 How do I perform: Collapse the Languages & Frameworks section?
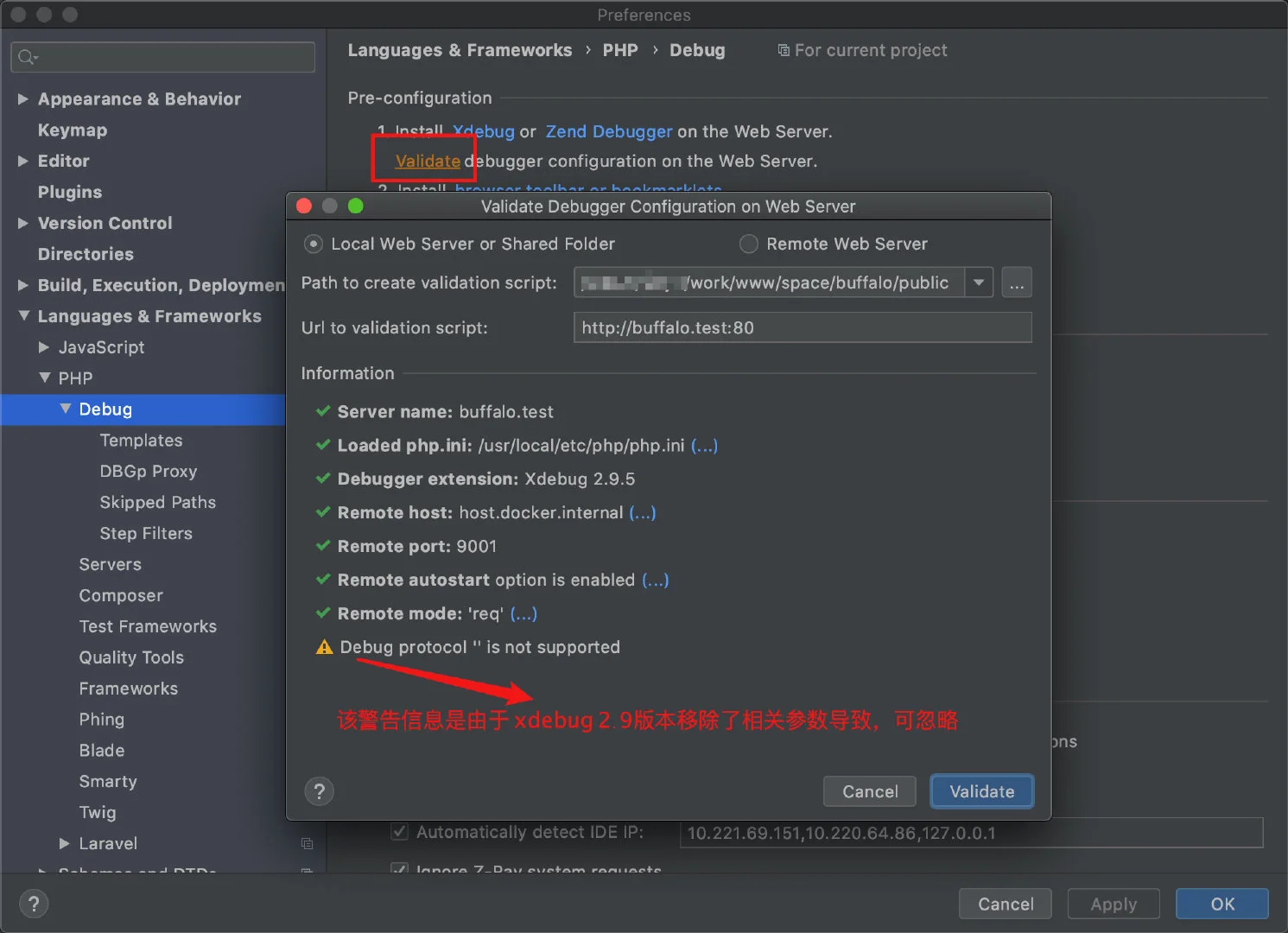coord(23,316)
